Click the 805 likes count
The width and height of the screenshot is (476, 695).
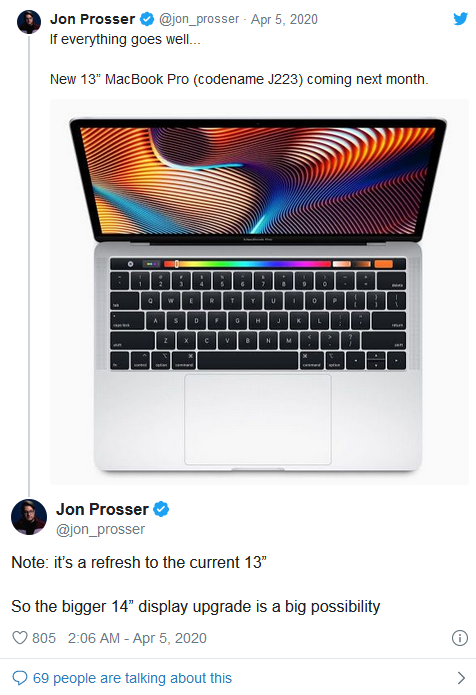click(44, 638)
